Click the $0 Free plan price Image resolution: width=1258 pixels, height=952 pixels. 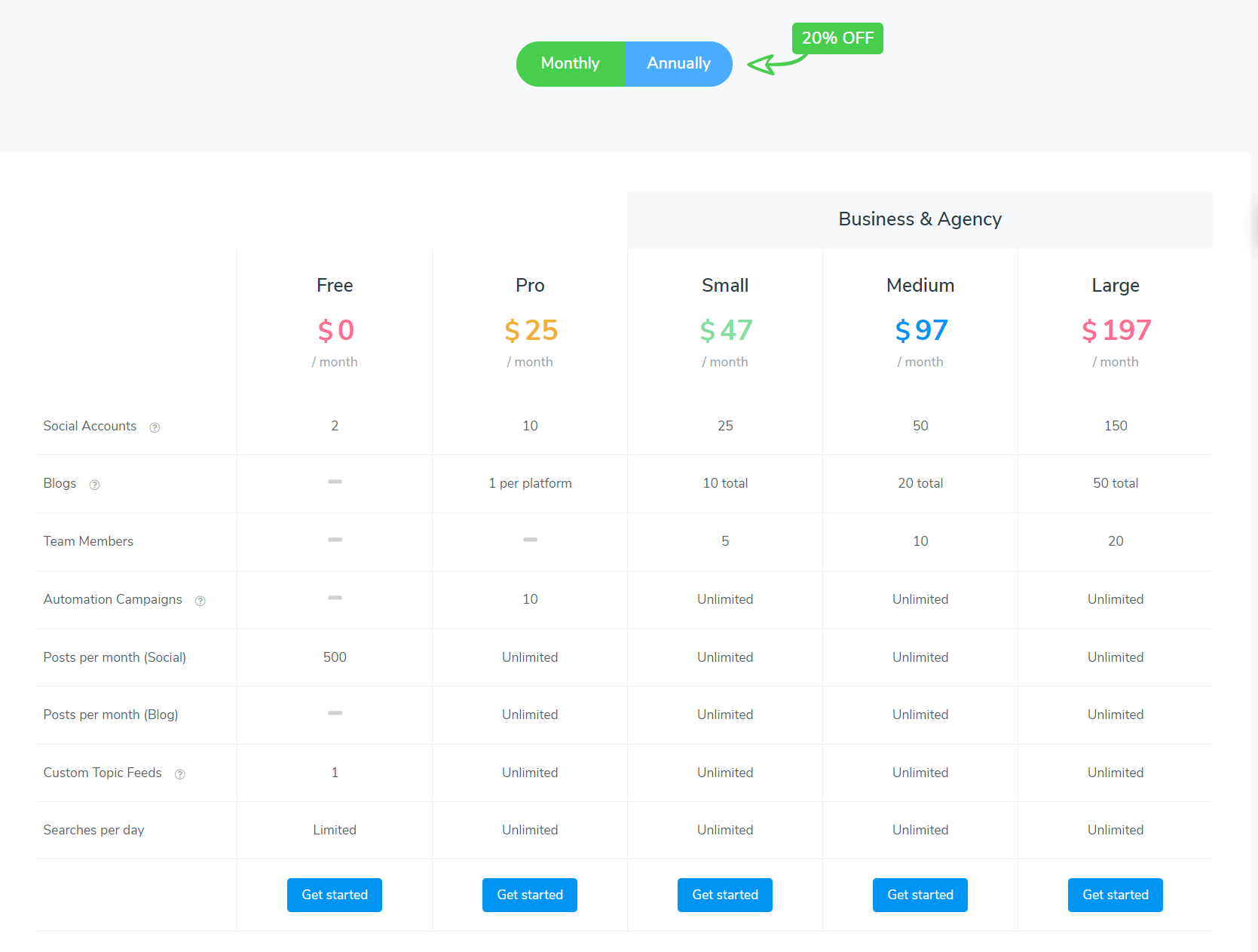coord(334,330)
